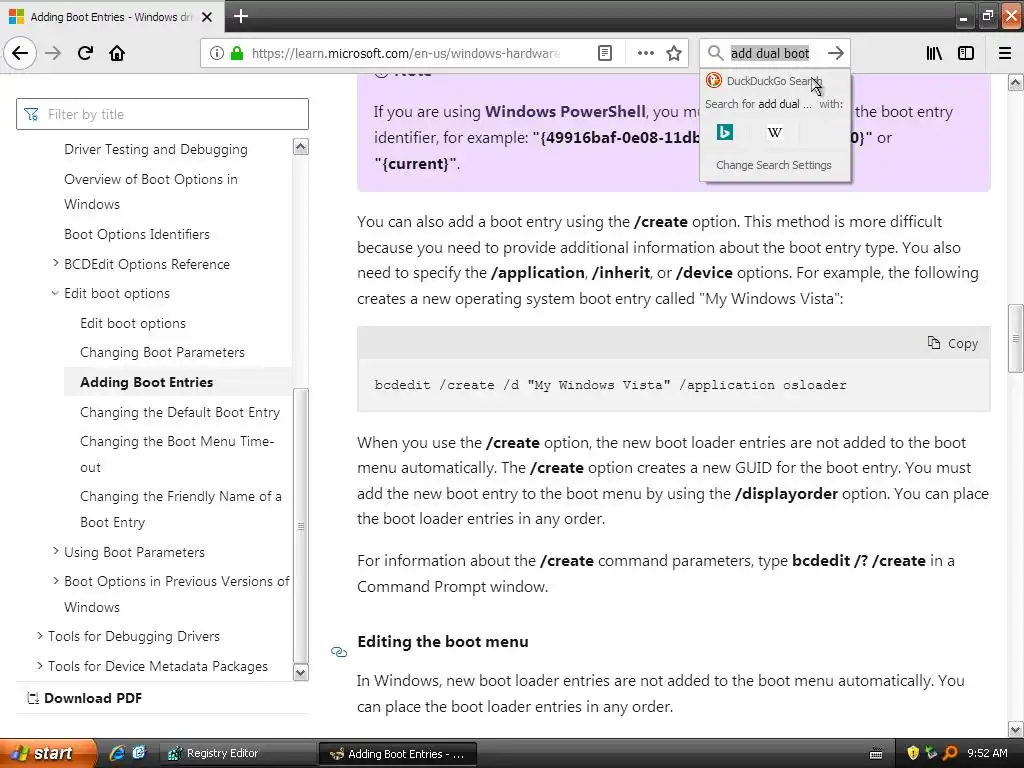1024x768 pixels.
Task: Switch to Registry Editor in taskbar
Action: [x=236, y=754]
